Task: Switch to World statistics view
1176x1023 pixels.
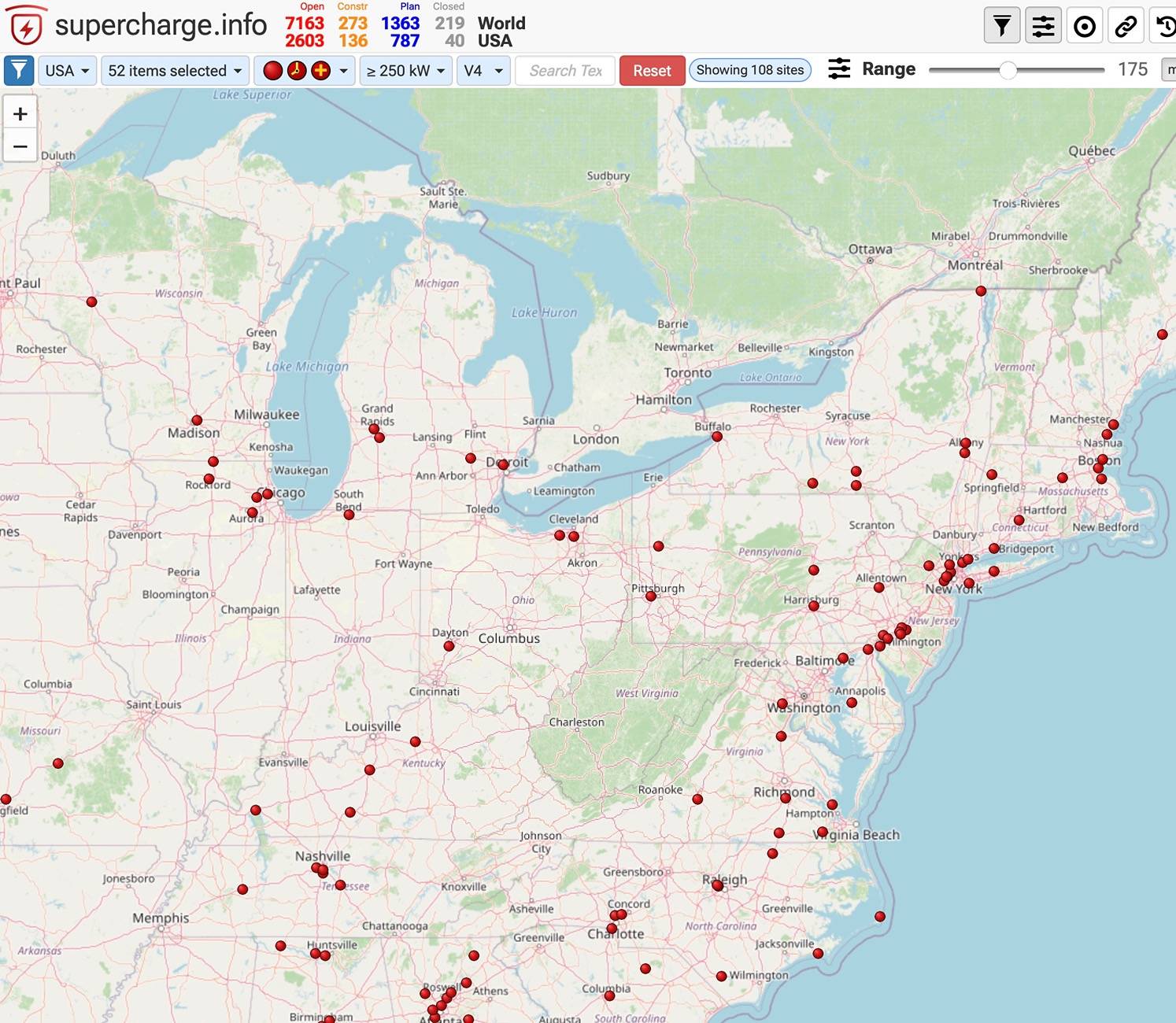Action: coord(501,24)
